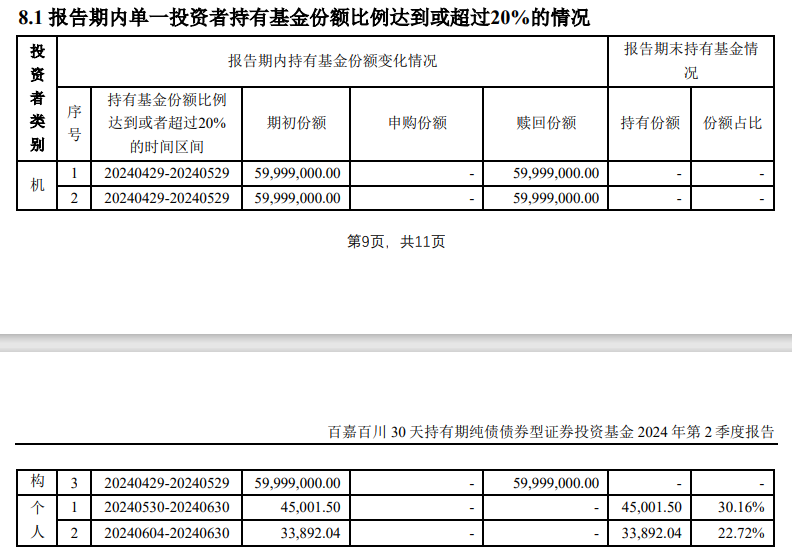Select the 申购份额 column header
Image resolution: width=792 pixels, height=547 pixels.
point(417,123)
